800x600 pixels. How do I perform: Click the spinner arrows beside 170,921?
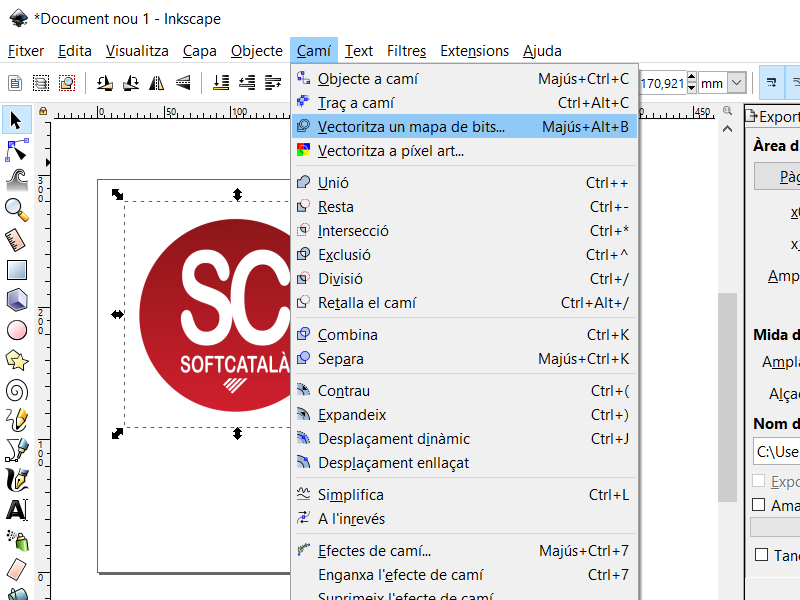(x=691, y=83)
